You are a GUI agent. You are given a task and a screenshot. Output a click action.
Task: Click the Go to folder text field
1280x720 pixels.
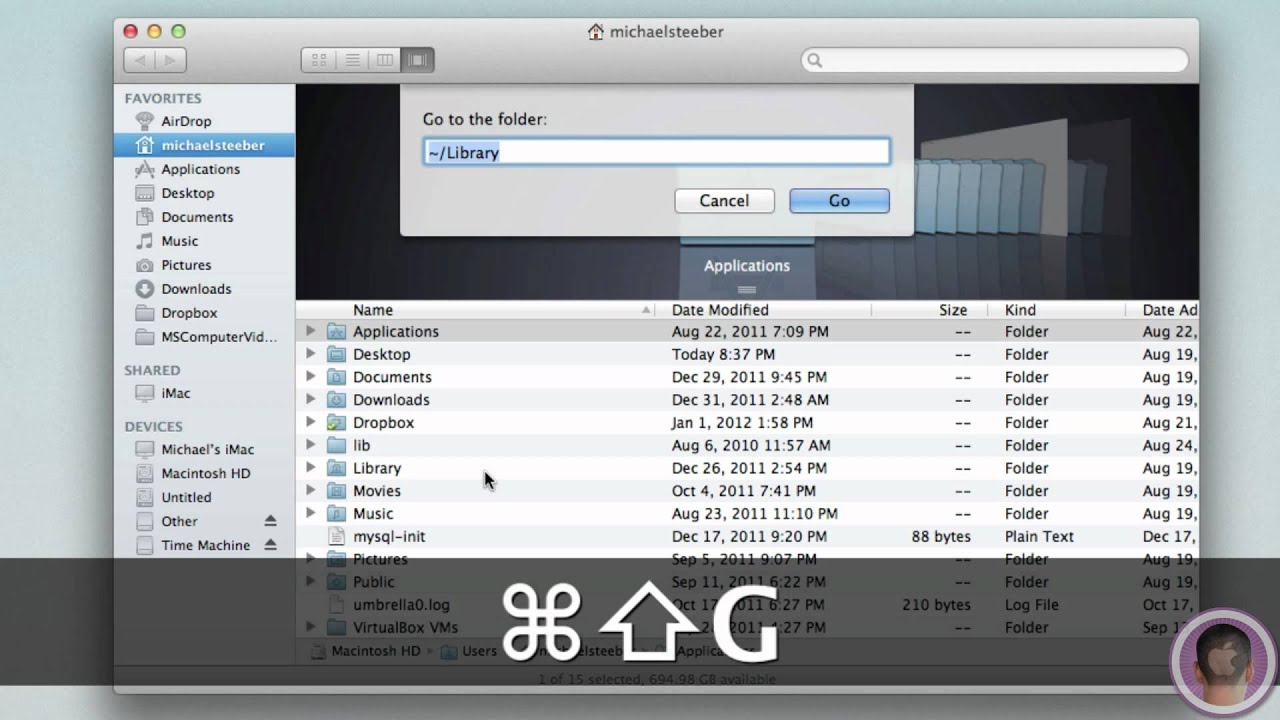[656, 152]
